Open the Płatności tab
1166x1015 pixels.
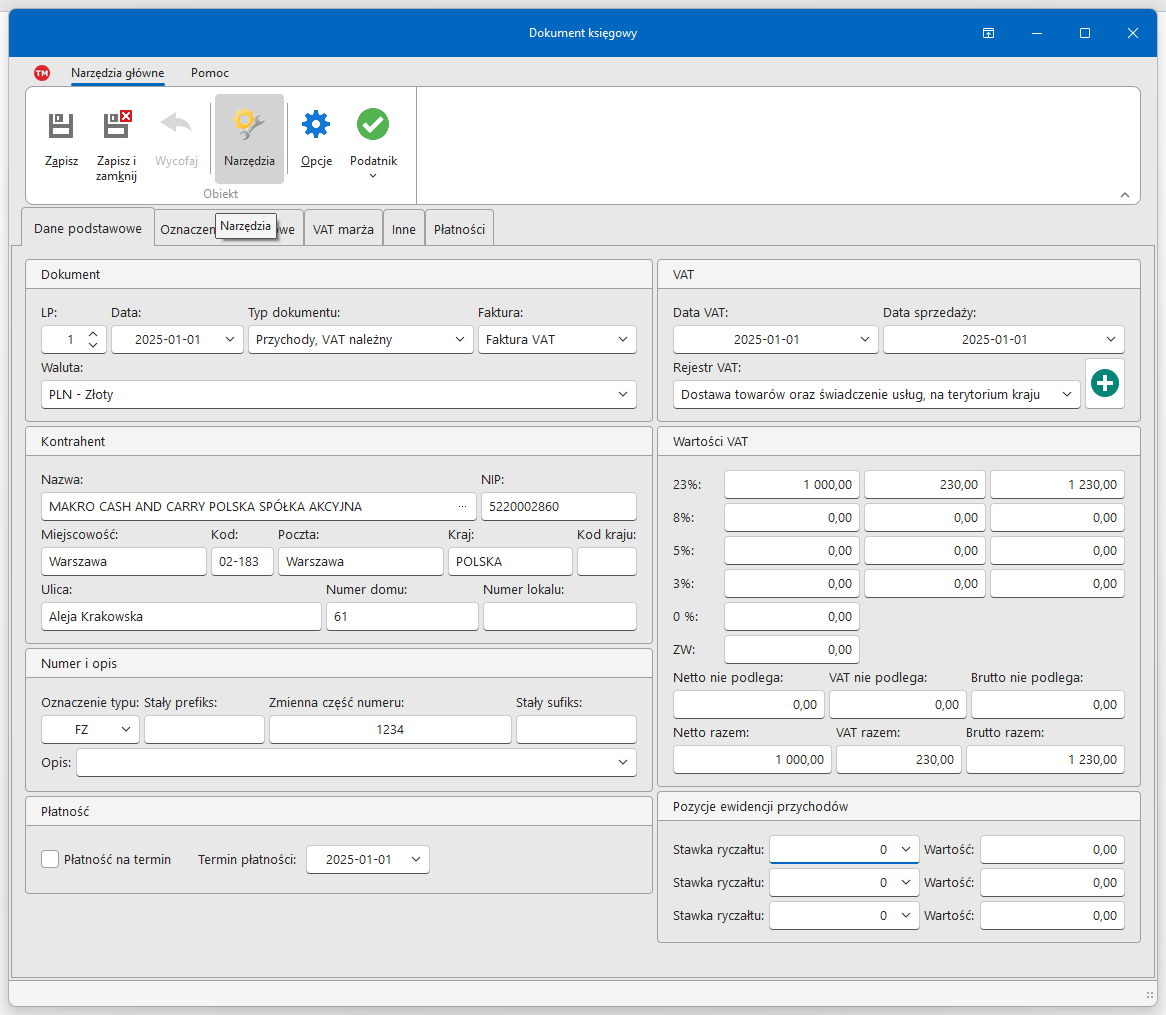[459, 229]
